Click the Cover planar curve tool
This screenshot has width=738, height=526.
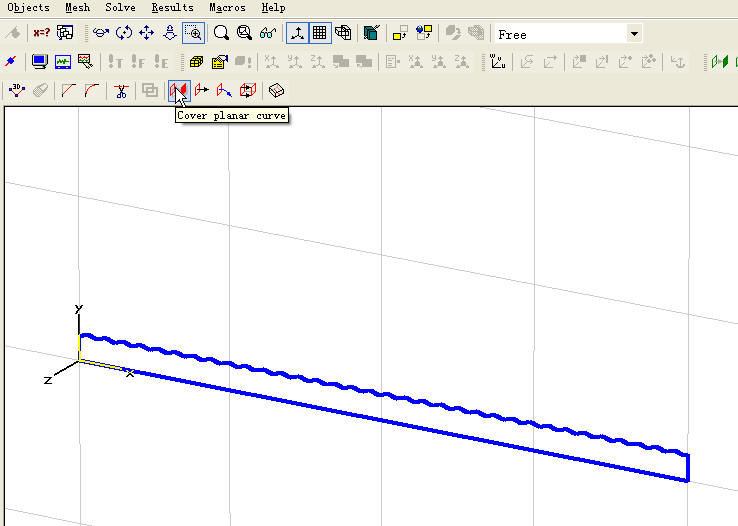[x=179, y=90]
